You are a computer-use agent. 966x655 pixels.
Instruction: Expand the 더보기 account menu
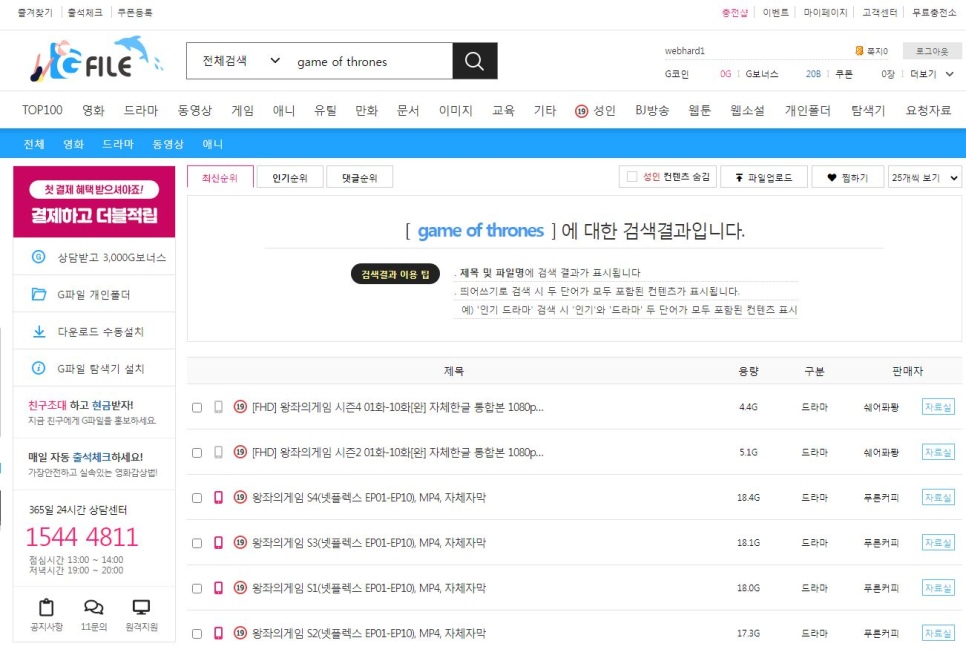(x=932, y=74)
